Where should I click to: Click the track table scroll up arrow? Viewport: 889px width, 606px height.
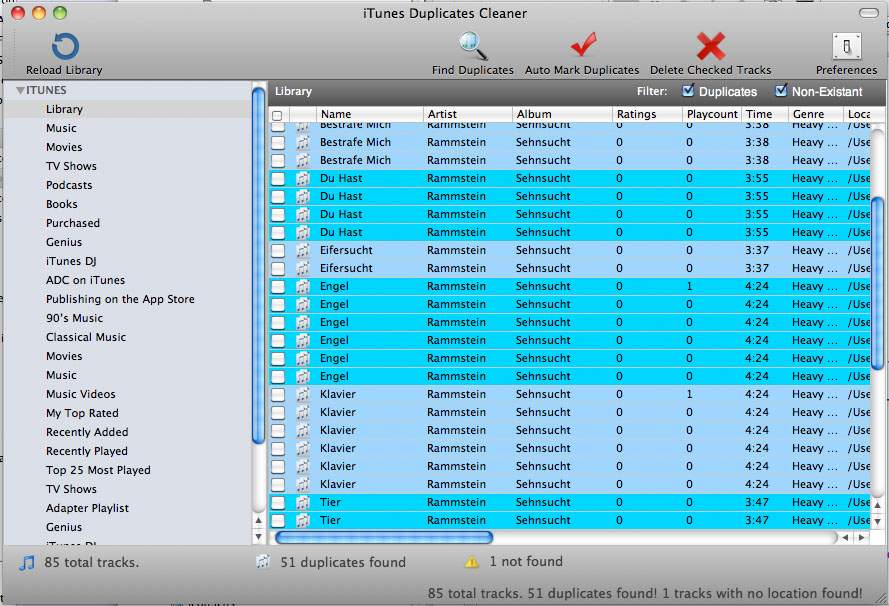(x=877, y=505)
